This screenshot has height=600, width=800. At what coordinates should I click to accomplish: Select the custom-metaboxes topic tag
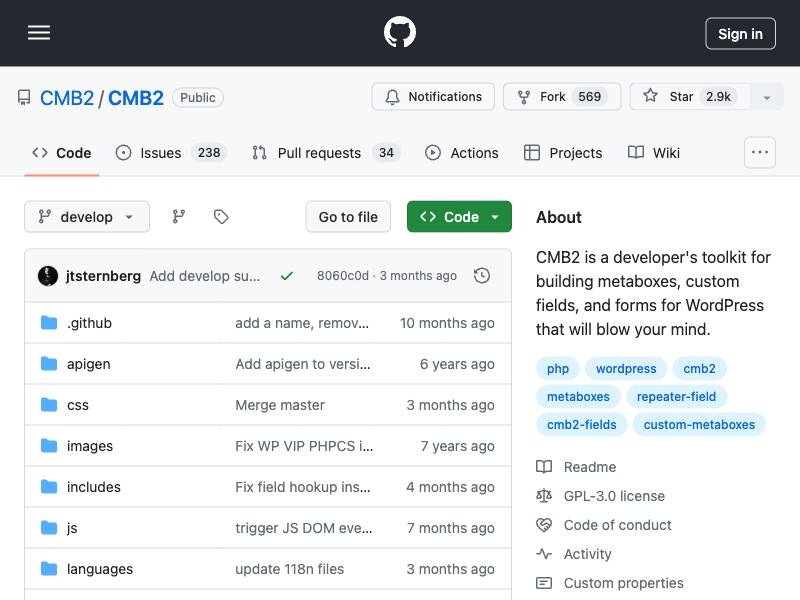699,424
